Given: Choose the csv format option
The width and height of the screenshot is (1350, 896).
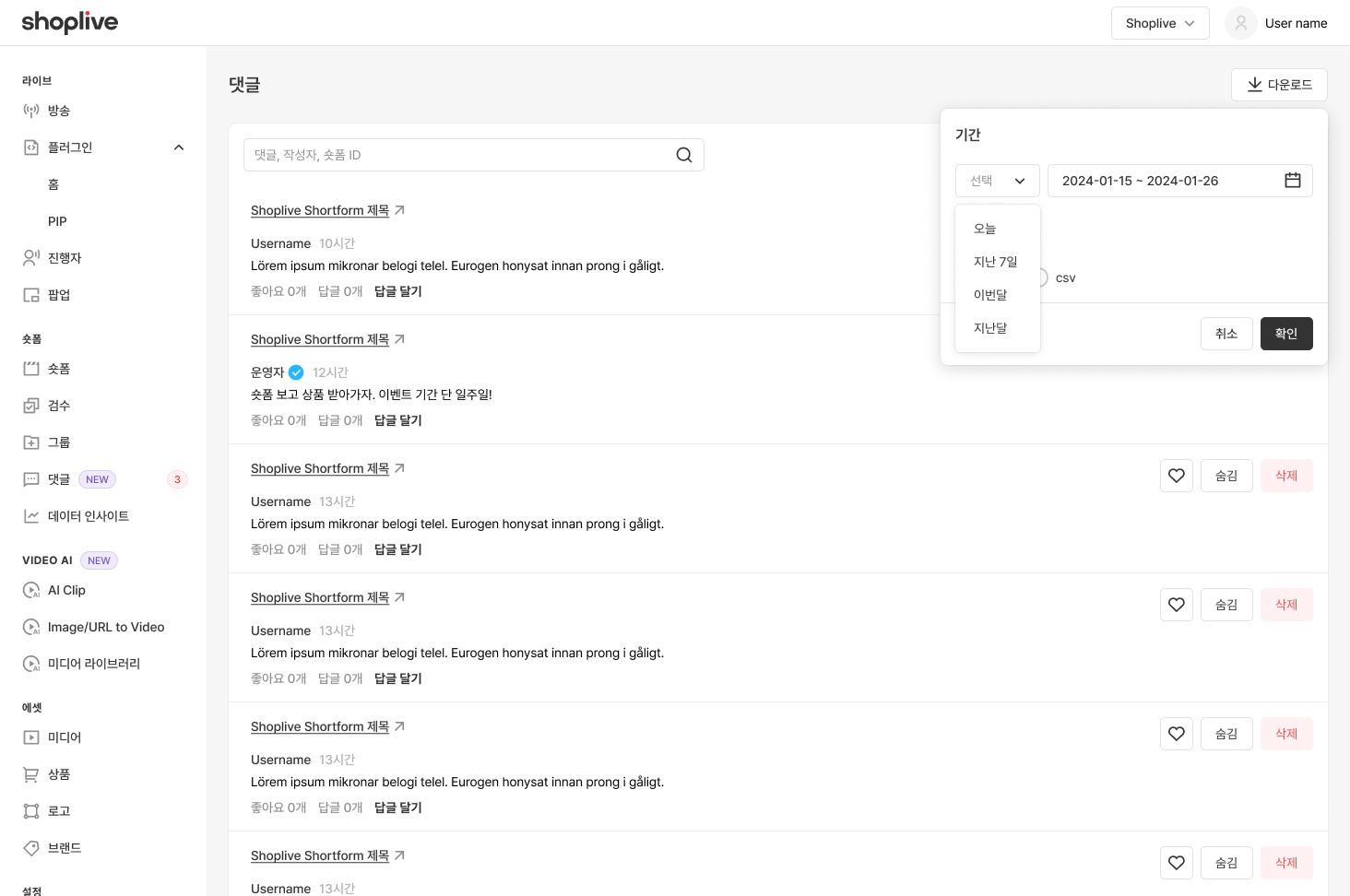Looking at the screenshot, I should click(1058, 277).
